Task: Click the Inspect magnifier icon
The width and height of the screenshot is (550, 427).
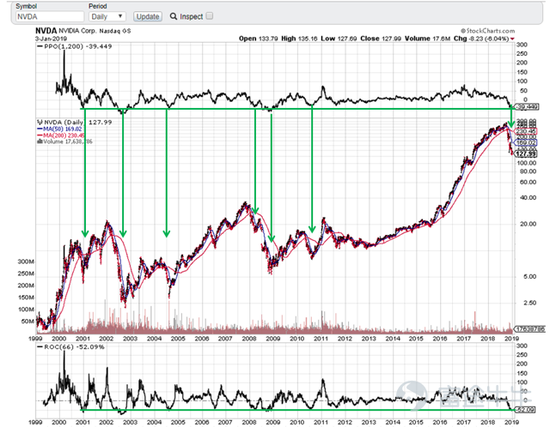Action: 173,16
